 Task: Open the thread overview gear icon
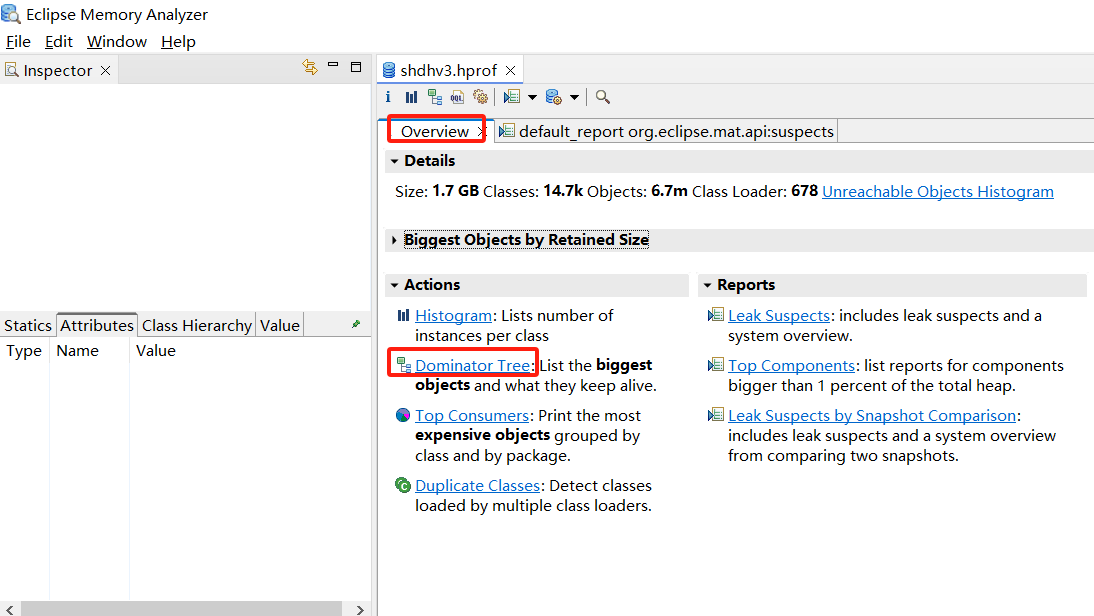480,97
